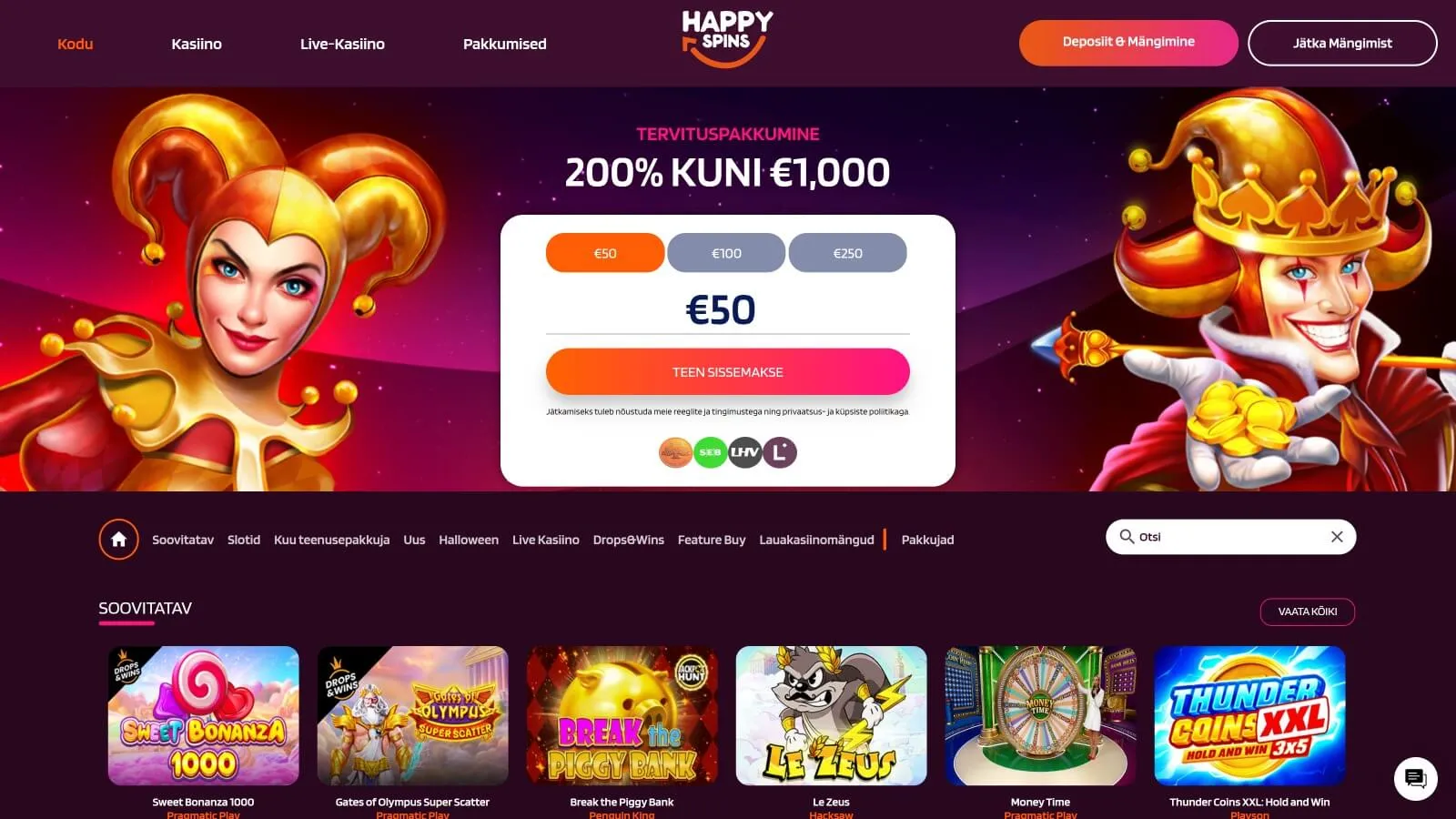Open the Live-Kasiino menu item
1456x819 pixels.
click(342, 44)
